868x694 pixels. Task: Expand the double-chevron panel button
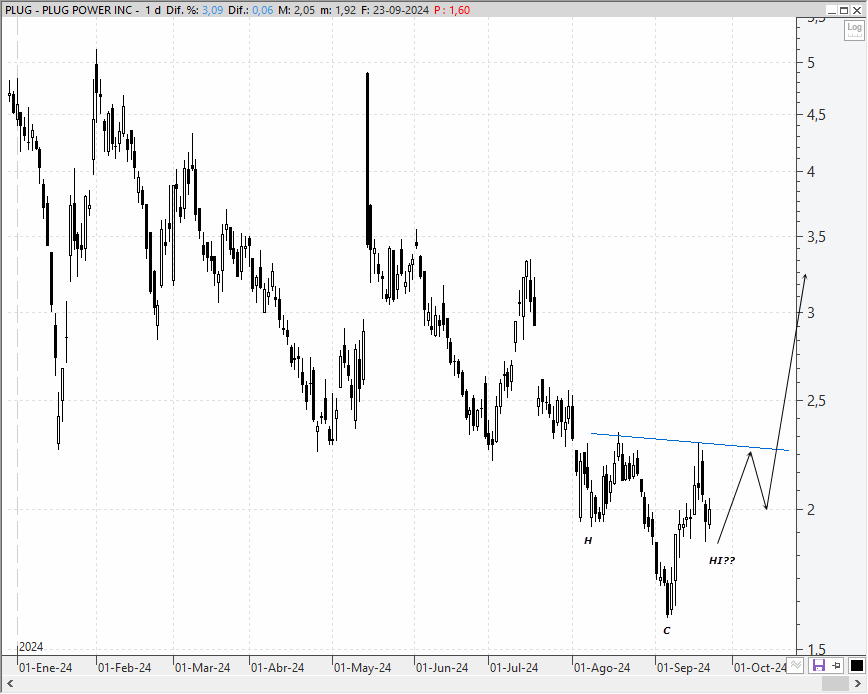pos(795,665)
